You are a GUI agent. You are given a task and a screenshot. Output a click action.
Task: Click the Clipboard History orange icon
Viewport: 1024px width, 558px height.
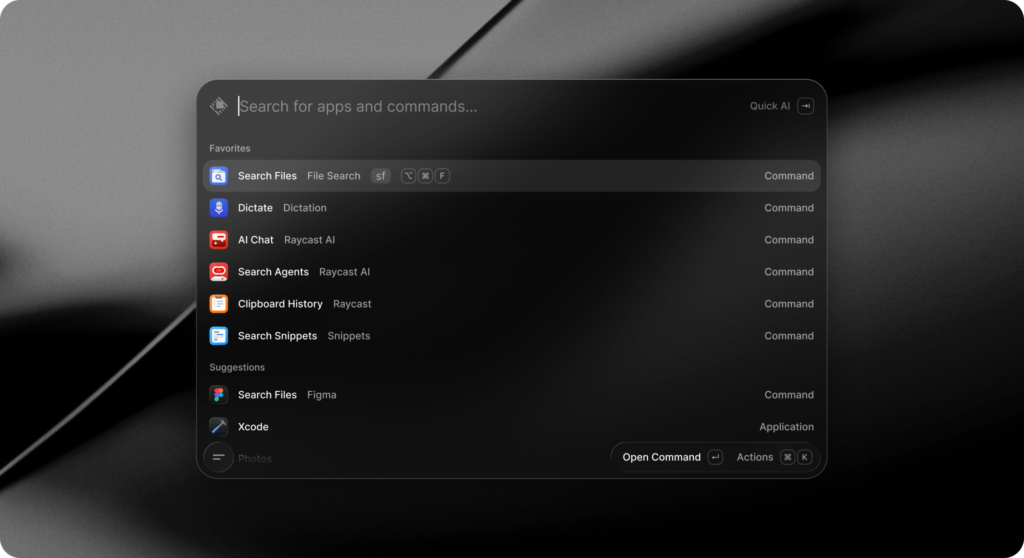coord(219,304)
